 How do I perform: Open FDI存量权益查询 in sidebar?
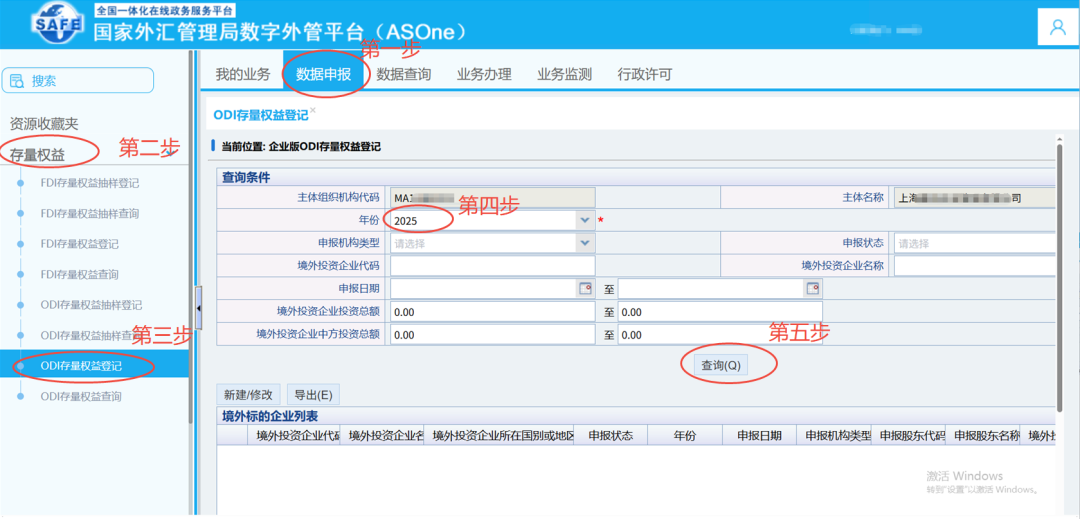coord(79,275)
